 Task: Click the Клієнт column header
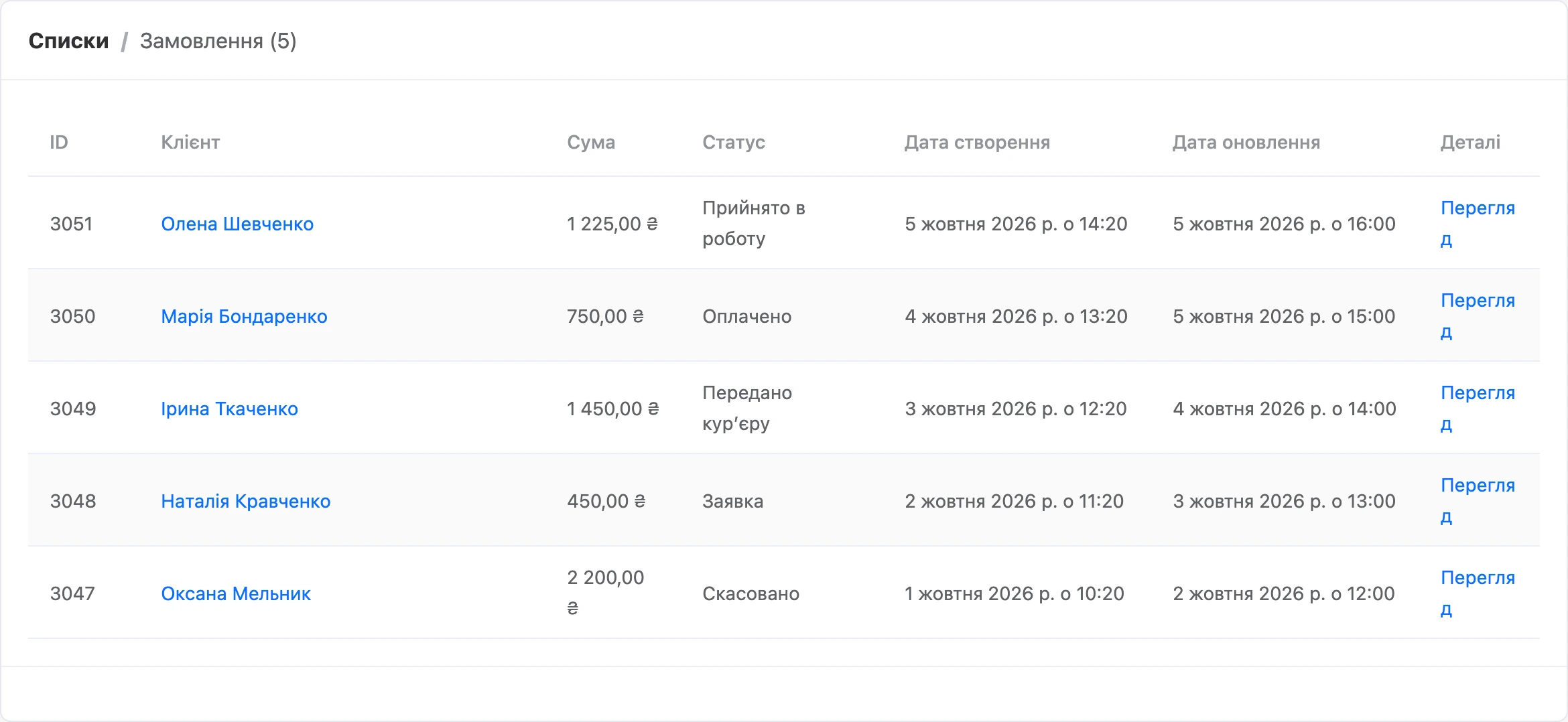click(x=190, y=142)
